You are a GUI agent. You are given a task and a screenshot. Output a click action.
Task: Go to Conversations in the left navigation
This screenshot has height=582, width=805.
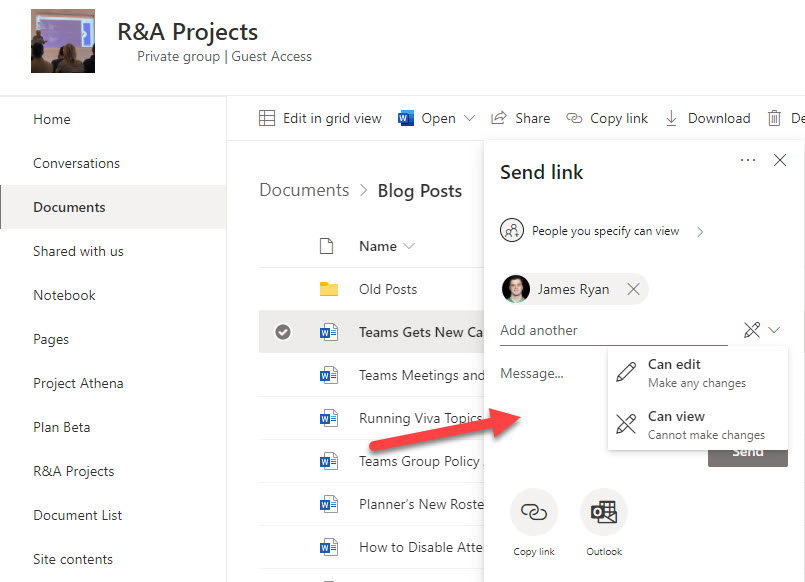coord(76,163)
